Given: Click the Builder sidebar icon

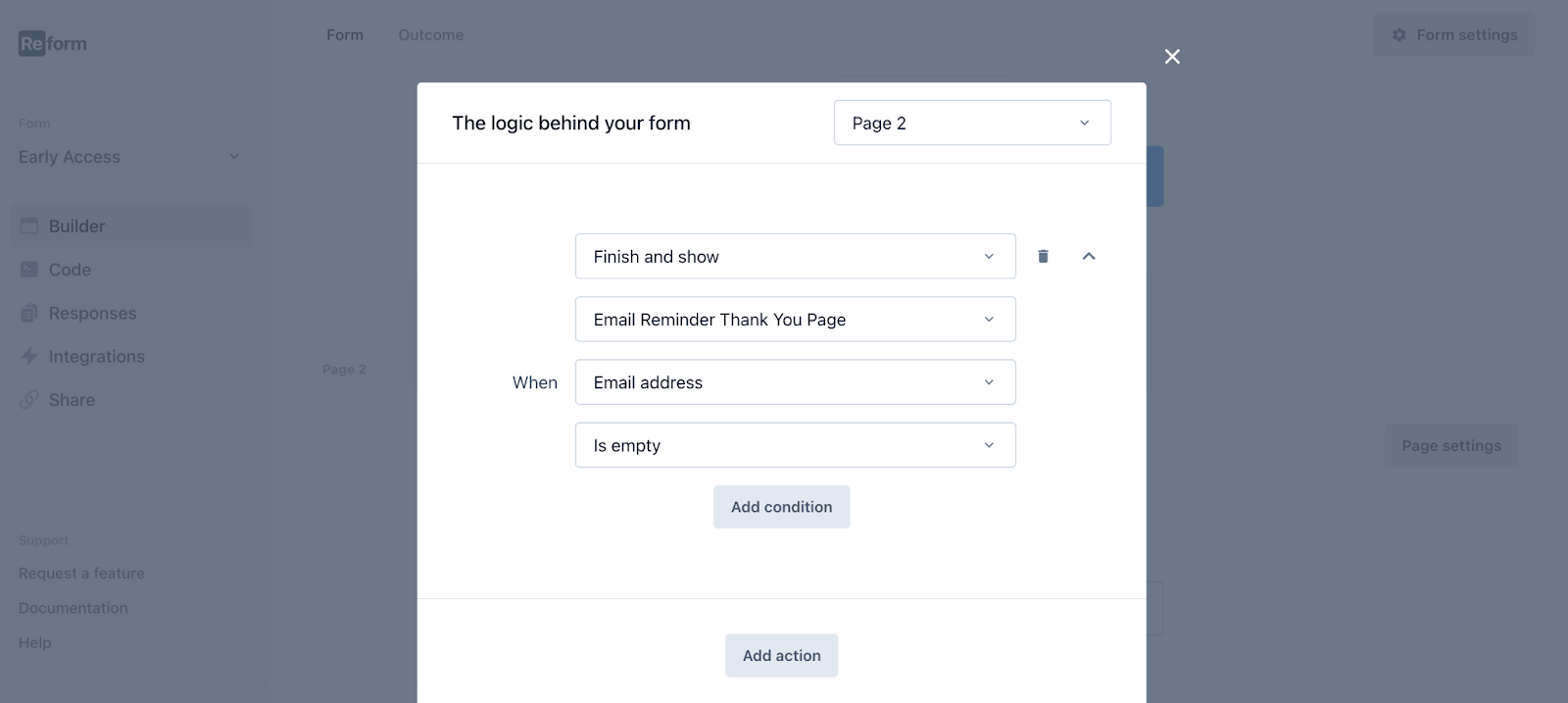Looking at the screenshot, I should point(29,226).
